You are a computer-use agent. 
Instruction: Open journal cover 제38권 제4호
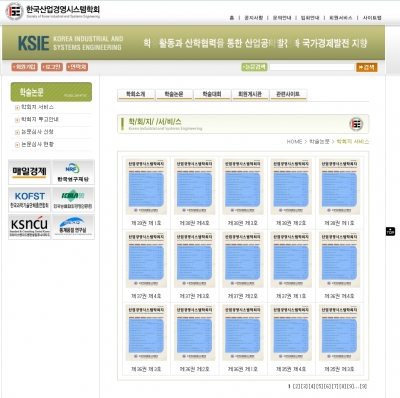194,187
